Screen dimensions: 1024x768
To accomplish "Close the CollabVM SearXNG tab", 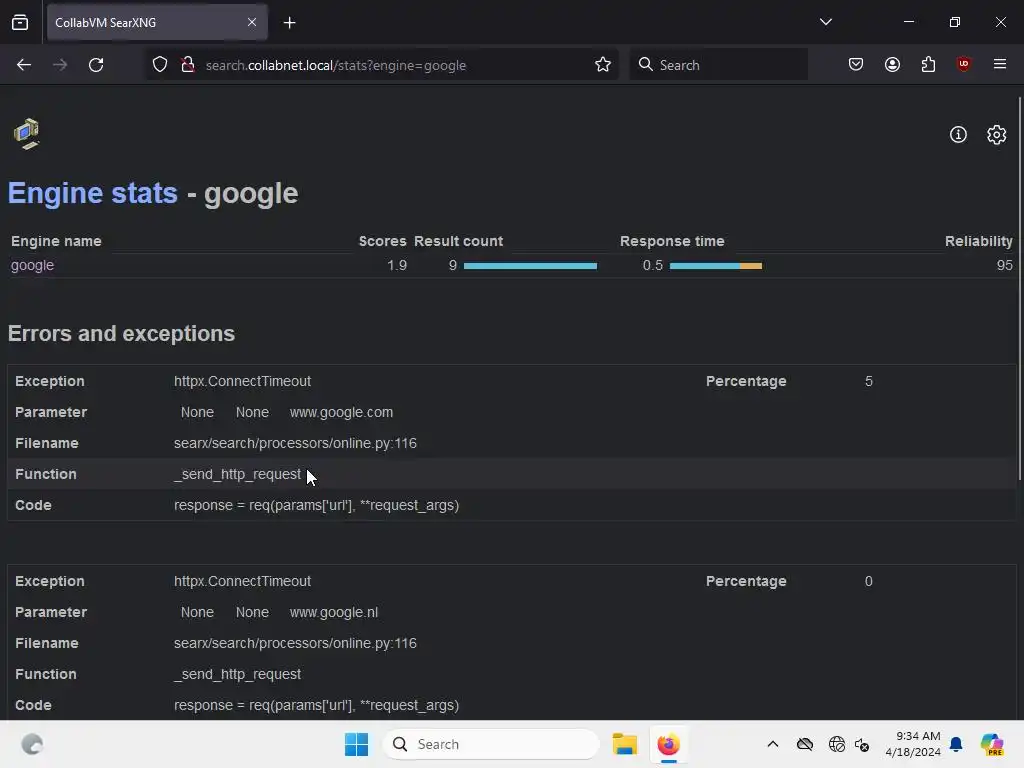I will coord(252,22).
